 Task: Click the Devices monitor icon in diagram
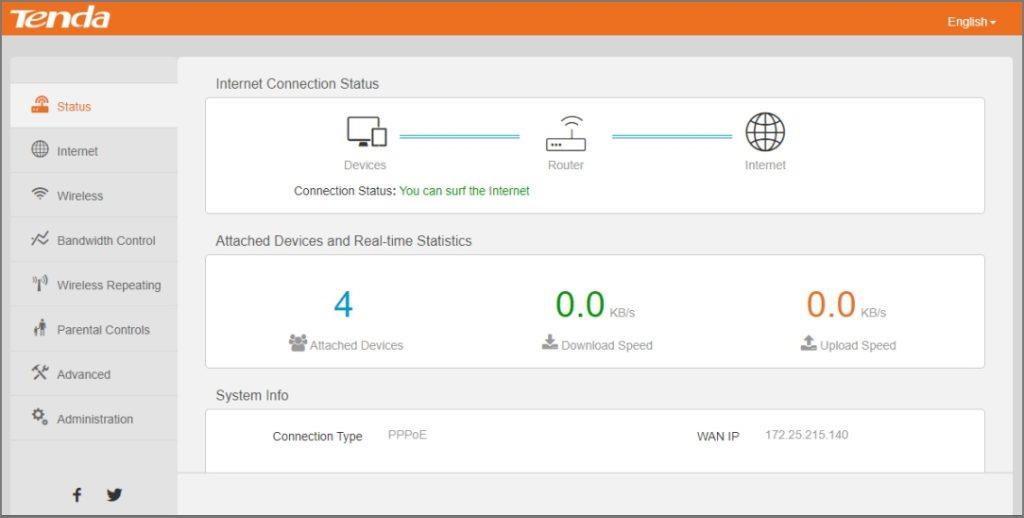(x=366, y=131)
